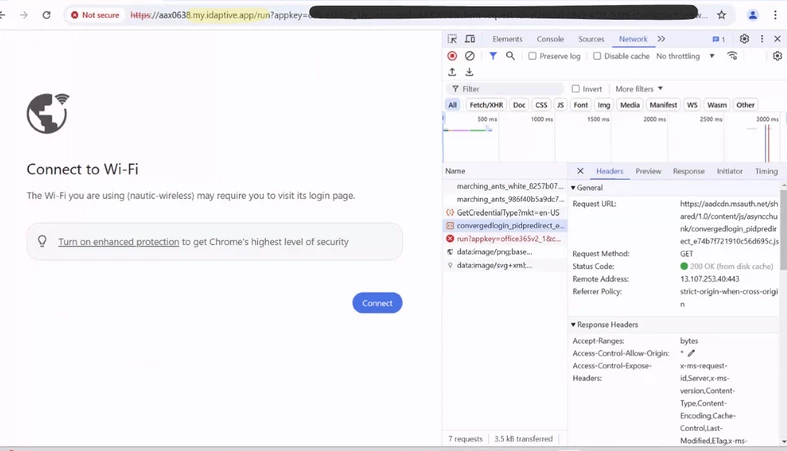Show more DevTools tabs chevron
The width and height of the screenshot is (787, 451).
[662, 39]
